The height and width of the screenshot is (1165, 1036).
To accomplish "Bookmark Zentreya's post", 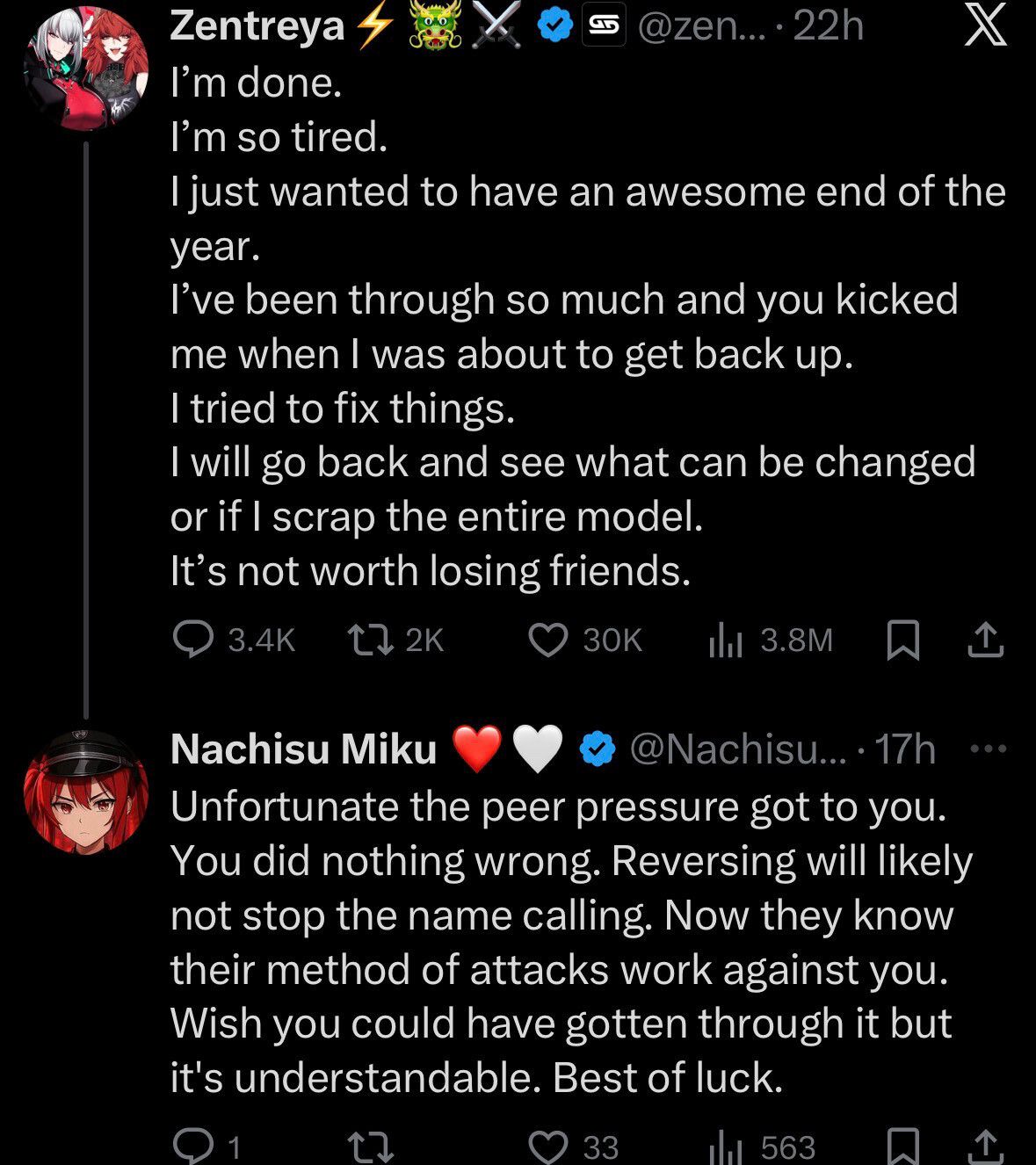I will (x=902, y=640).
